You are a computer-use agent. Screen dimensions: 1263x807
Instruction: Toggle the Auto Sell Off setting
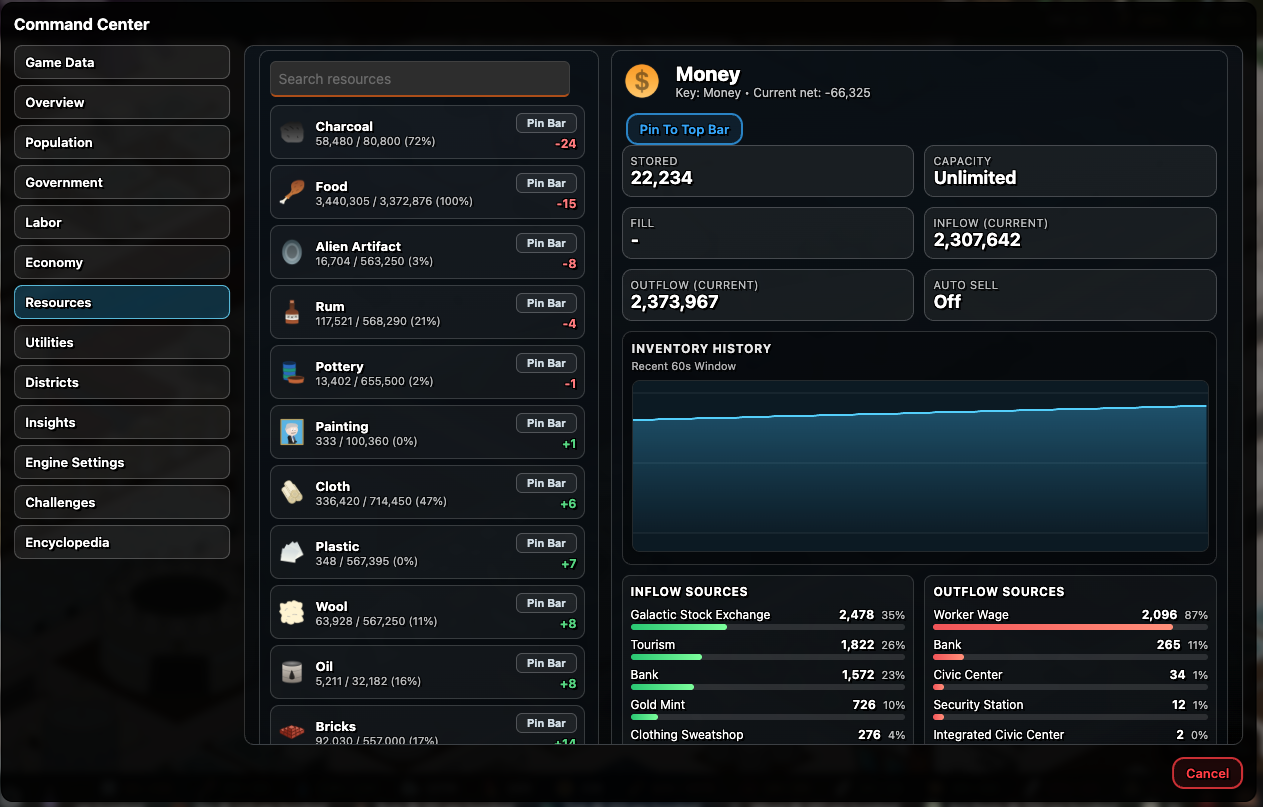[1069, 295]
